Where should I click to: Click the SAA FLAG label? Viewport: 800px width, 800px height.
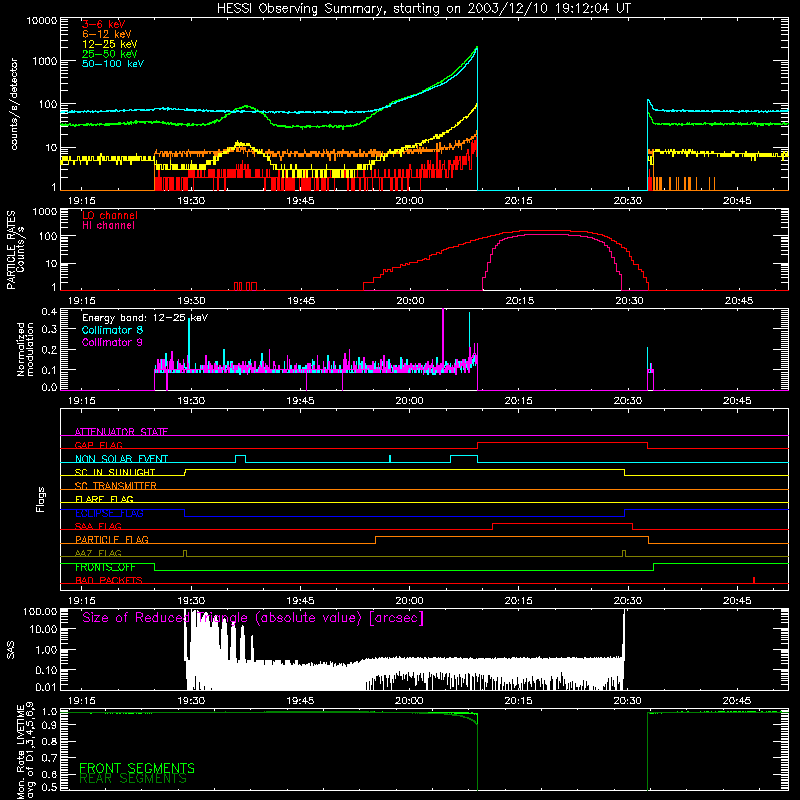point(98,526)
